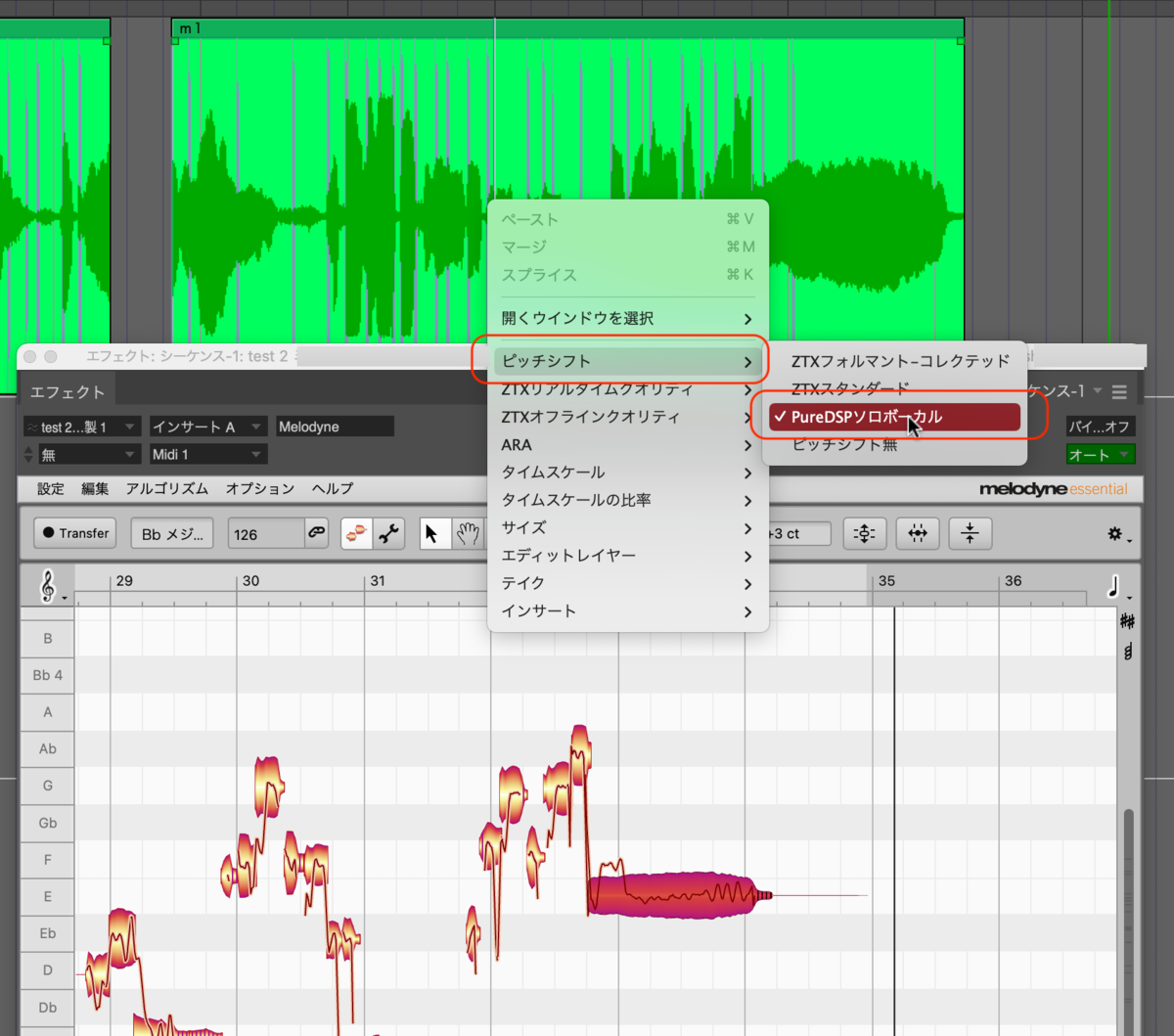Open the インサート A dropdown
1174x1036 pixels.
click(x=206, y=427)
